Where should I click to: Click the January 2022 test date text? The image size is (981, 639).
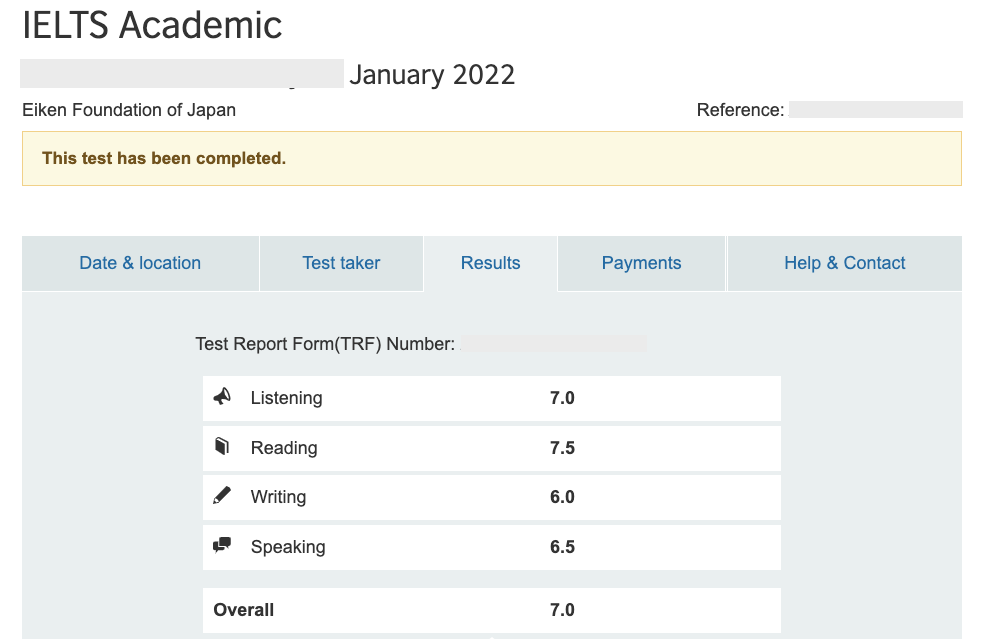point(432,75)
